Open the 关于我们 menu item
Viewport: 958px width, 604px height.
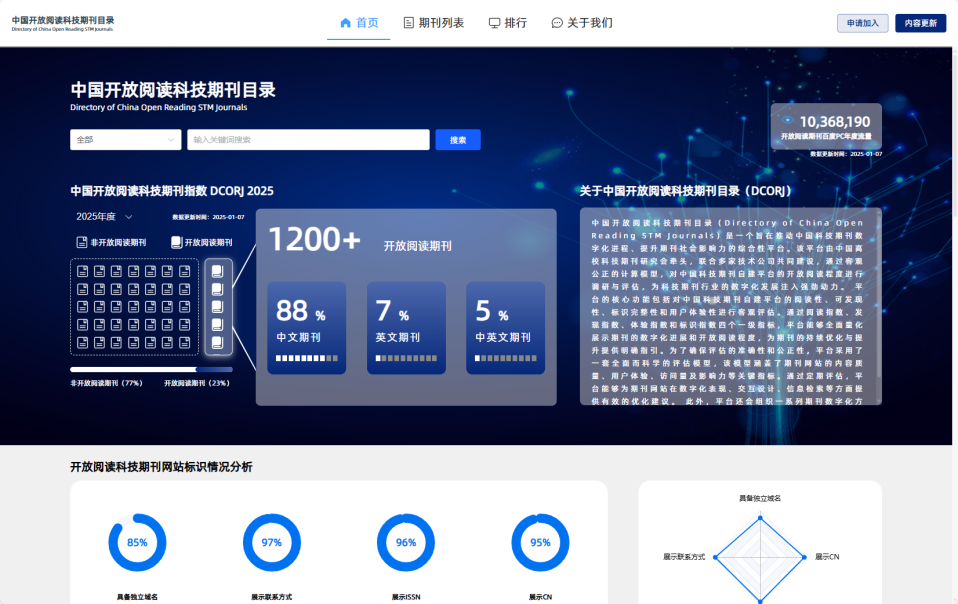coord(582,23)
